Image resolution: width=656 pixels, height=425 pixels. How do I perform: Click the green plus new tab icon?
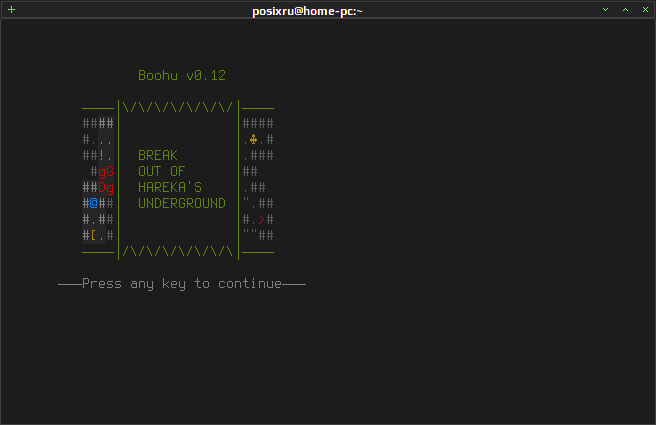pos(11,10)
